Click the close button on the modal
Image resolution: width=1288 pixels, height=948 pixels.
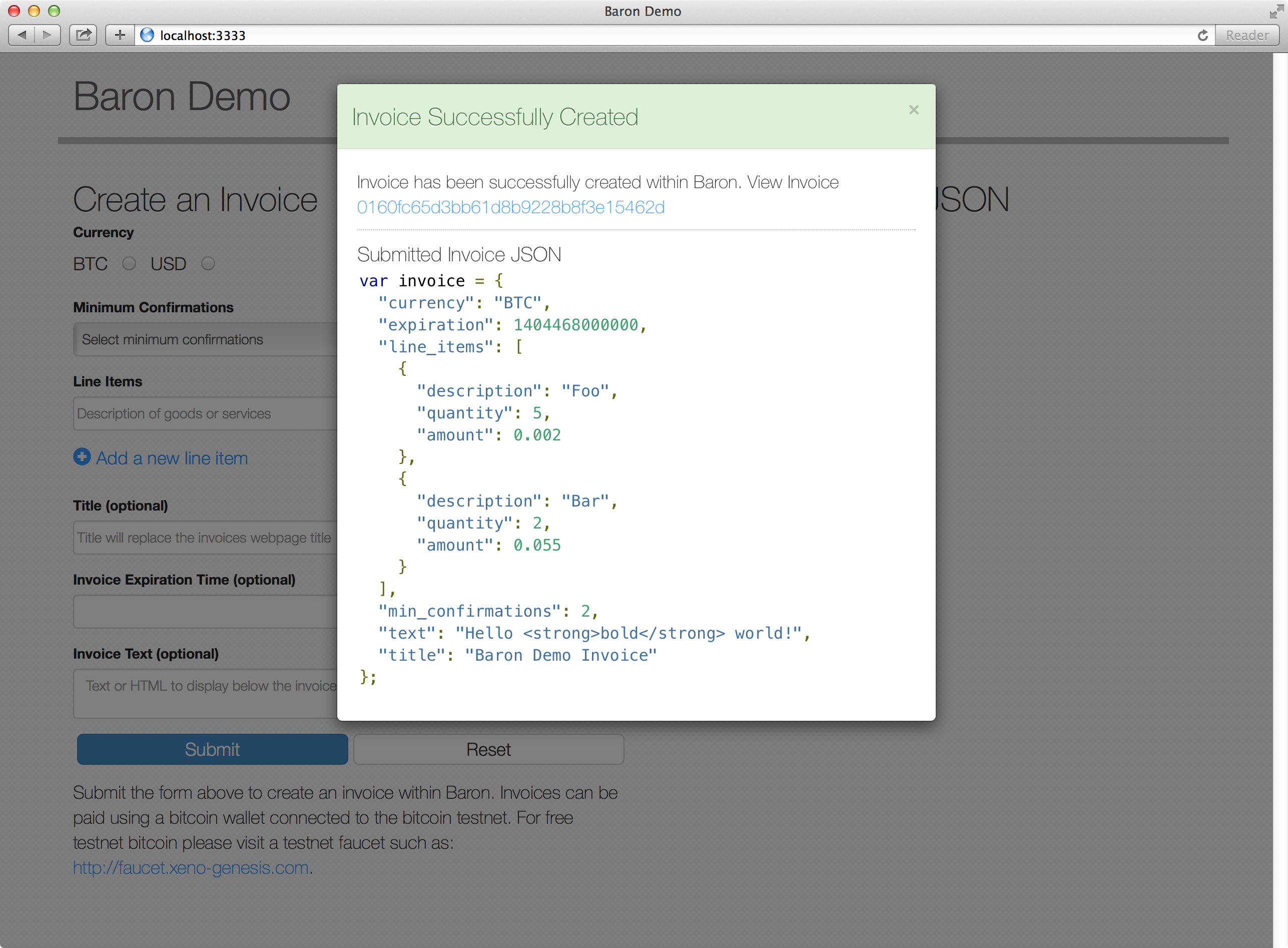coord(914,110)
